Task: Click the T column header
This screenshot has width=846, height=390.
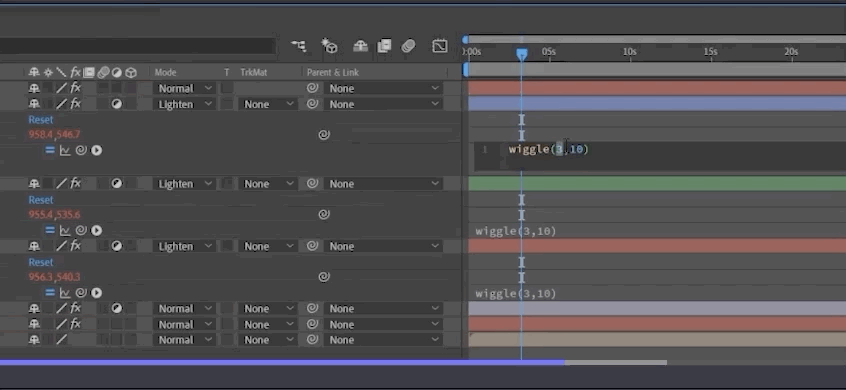Action: pyautogui.click(x=227, y=72)
